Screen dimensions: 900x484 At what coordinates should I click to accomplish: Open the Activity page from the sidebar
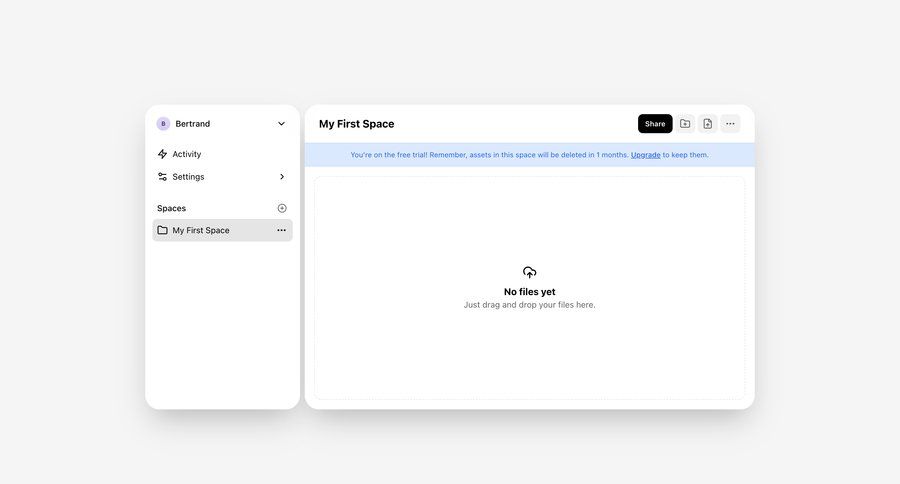[x=187, y=154]
